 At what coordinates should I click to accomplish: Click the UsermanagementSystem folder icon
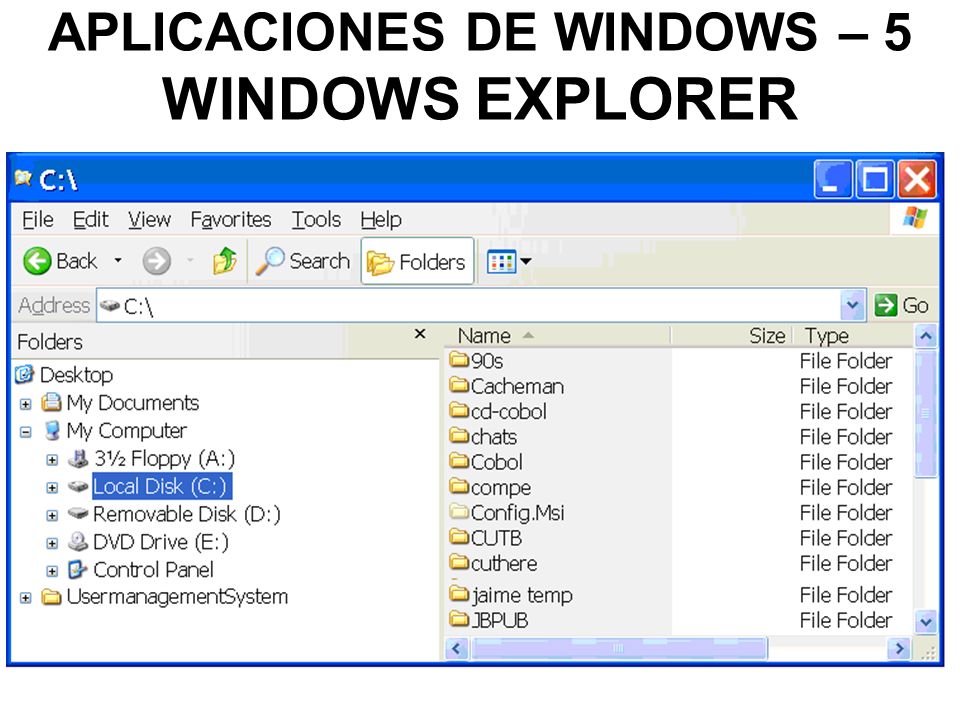51,596
